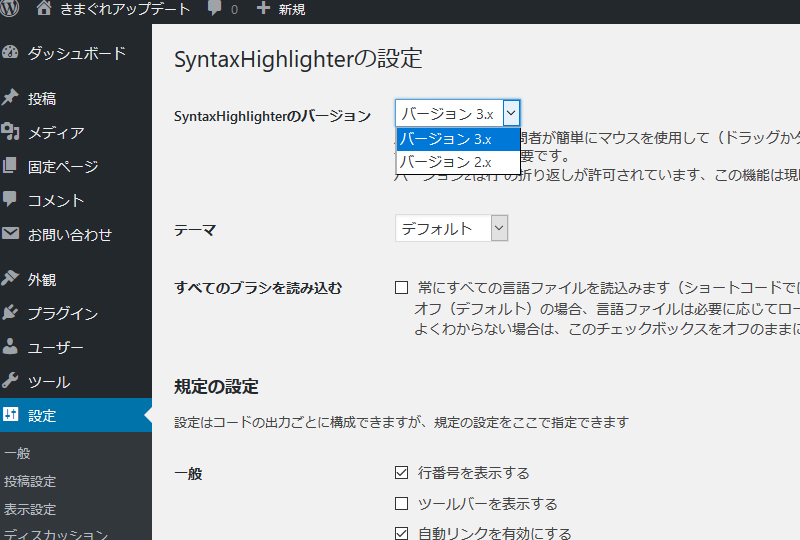Select バージョン 3.x option in the list
Image resolution: width=800 pixels, height=540 pixels.
click(x=458, y=139)
